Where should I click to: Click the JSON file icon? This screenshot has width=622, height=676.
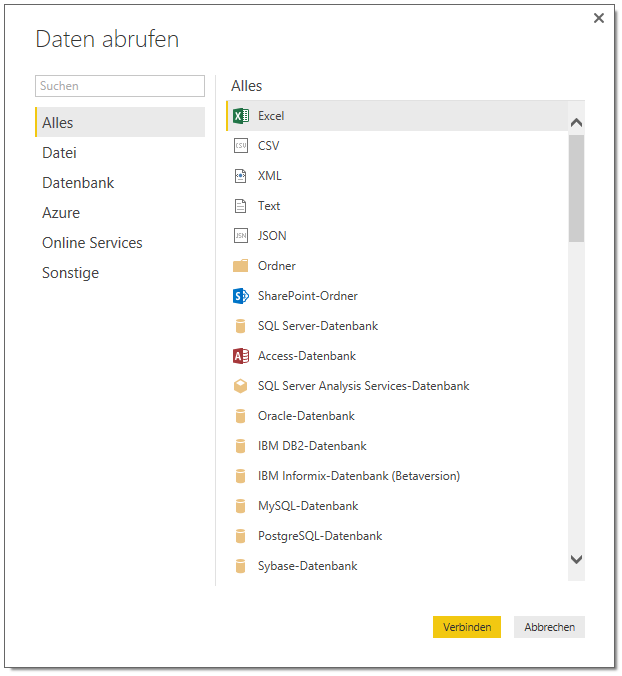coord(241,236)
